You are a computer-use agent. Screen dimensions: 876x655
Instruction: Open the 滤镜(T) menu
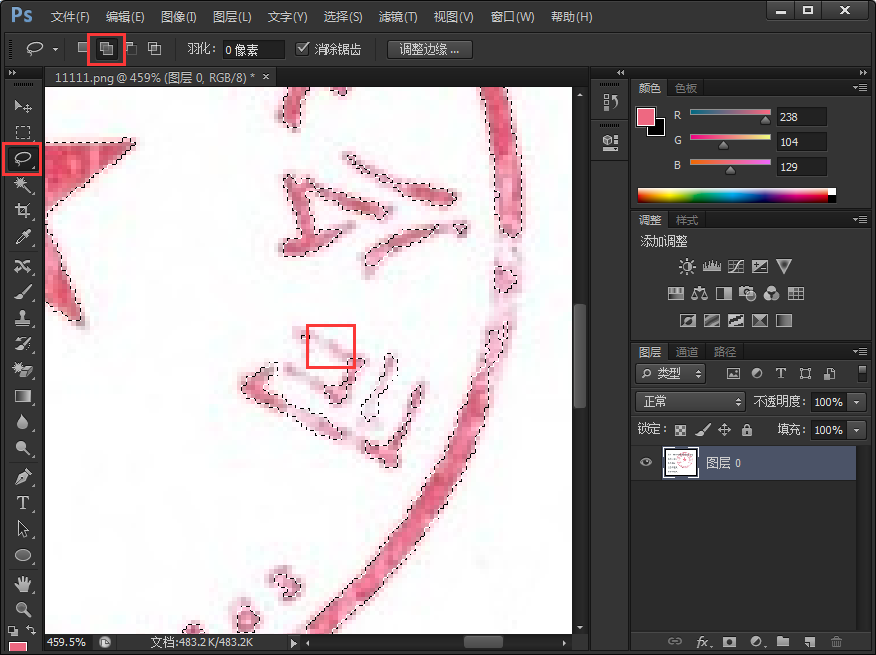(x=398, y=17)
